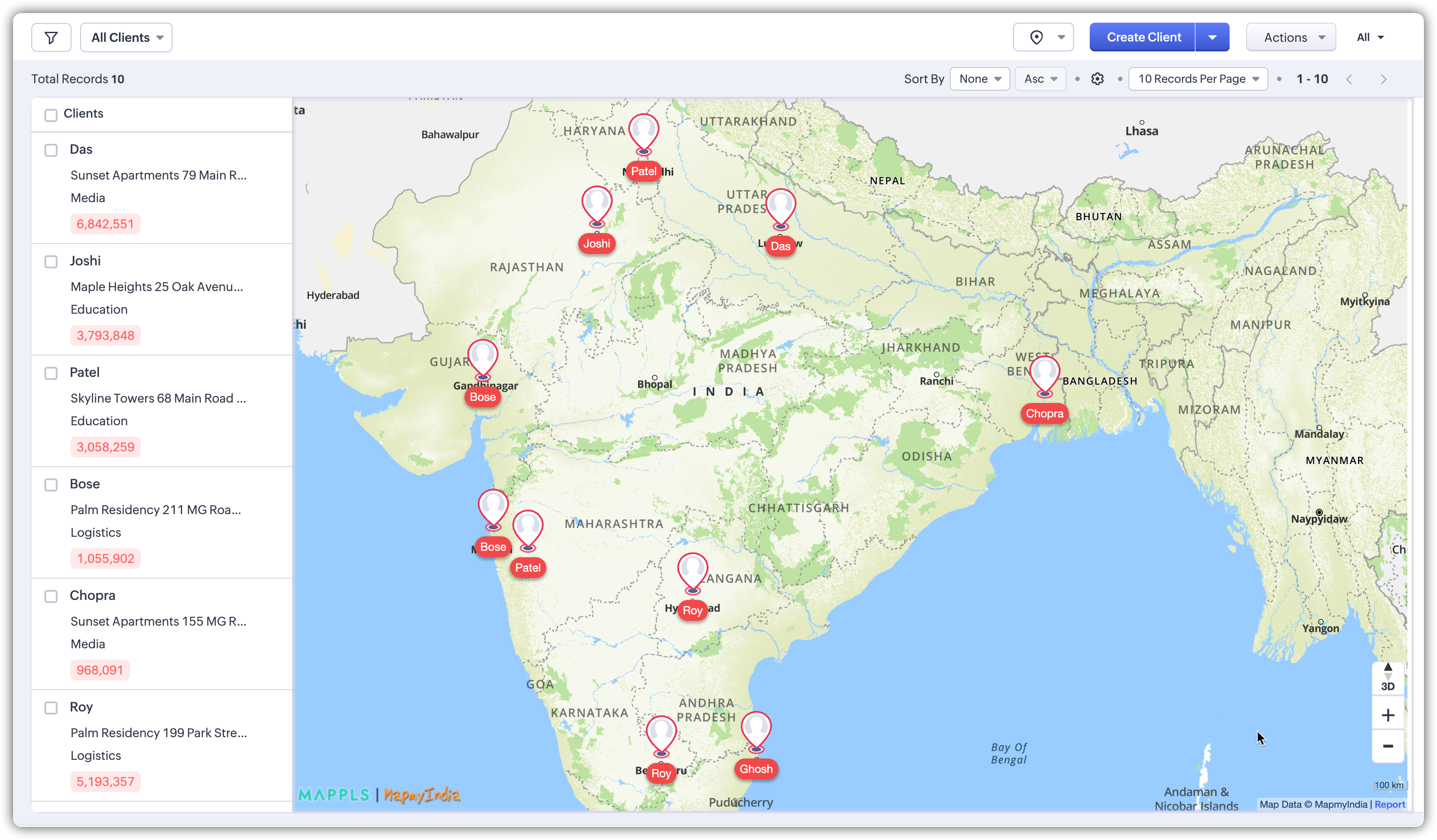Open the Actions menu

point(1291,37)
